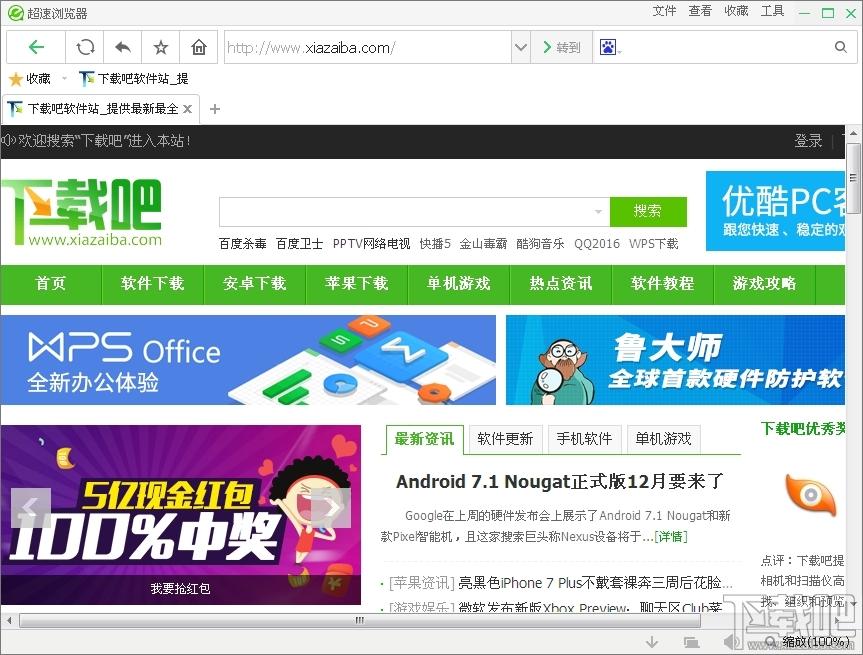863x655 pixels.
Task: Click the 下载吧 site logo
Action: [x=81, y=212]
